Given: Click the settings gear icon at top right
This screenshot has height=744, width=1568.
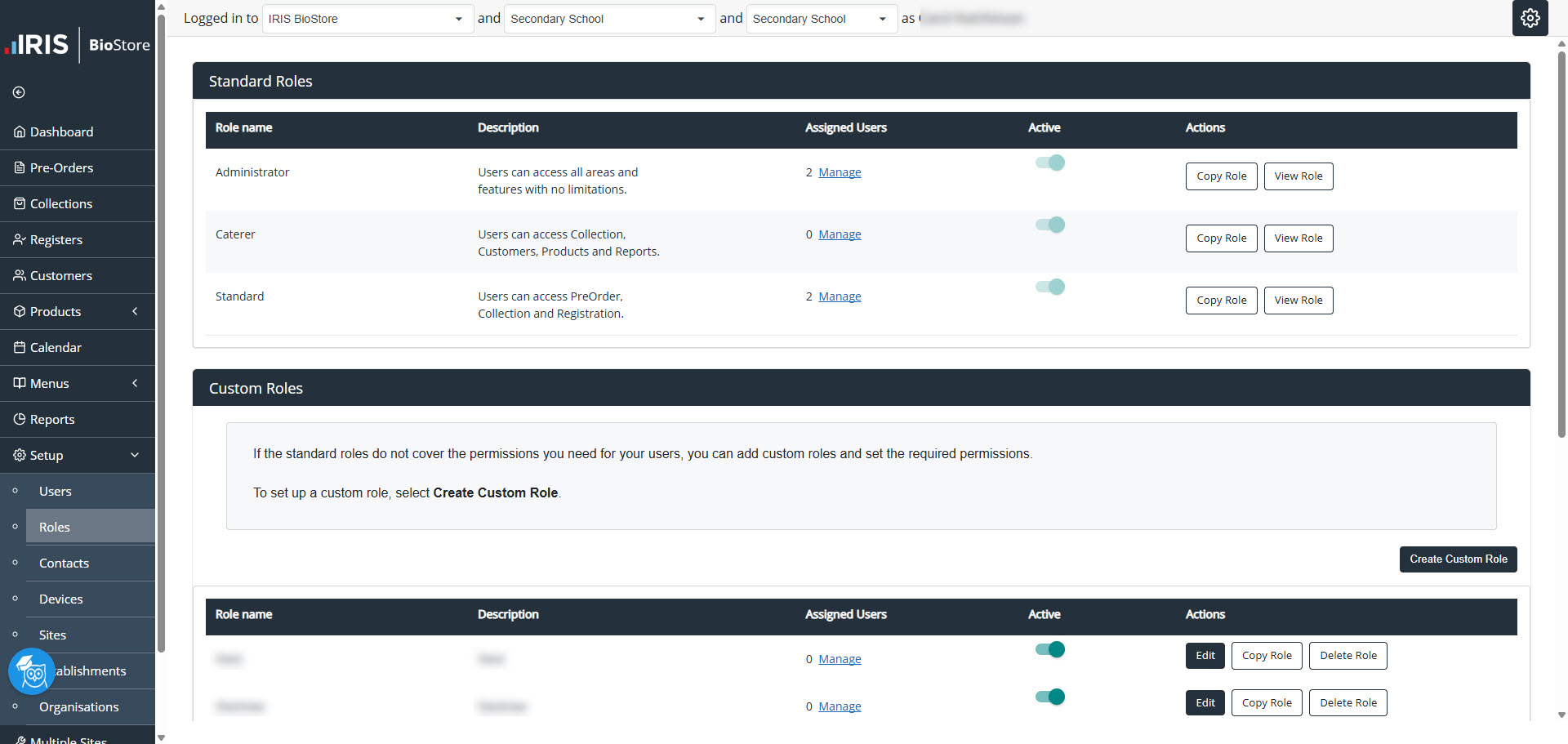Looking at the screenshot, I should tap(1530, 18).
